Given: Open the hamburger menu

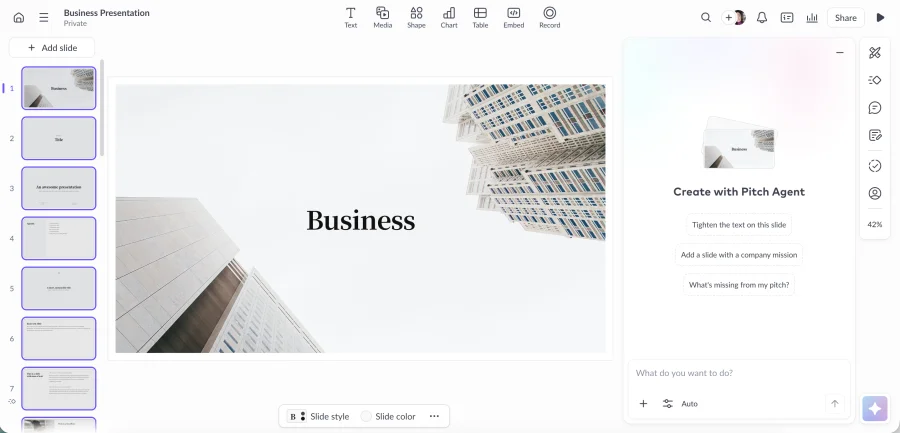Looking at the screenshot, I should [44, 18].
